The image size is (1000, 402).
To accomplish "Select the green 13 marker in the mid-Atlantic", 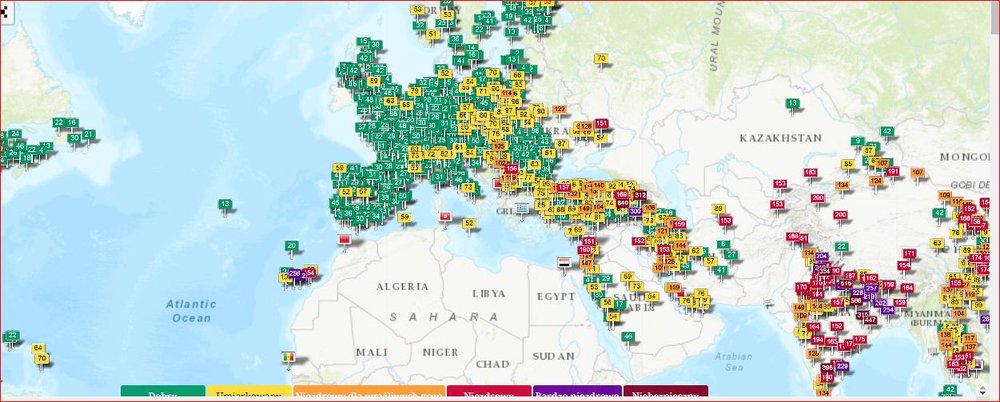I will [x=224, y=204].
